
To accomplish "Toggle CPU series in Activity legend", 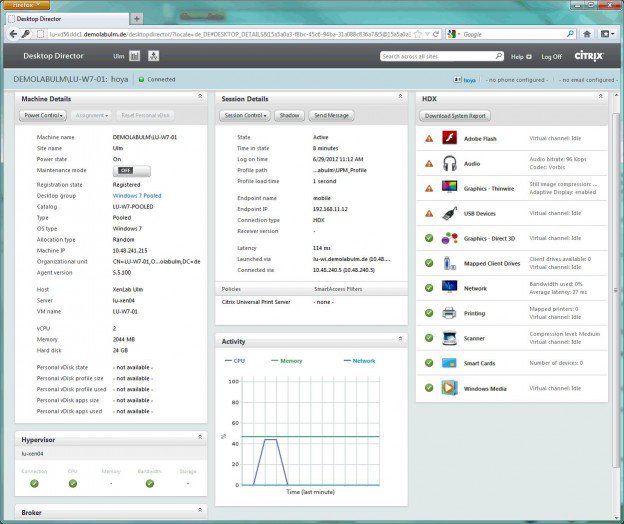I will pos(235,361).
